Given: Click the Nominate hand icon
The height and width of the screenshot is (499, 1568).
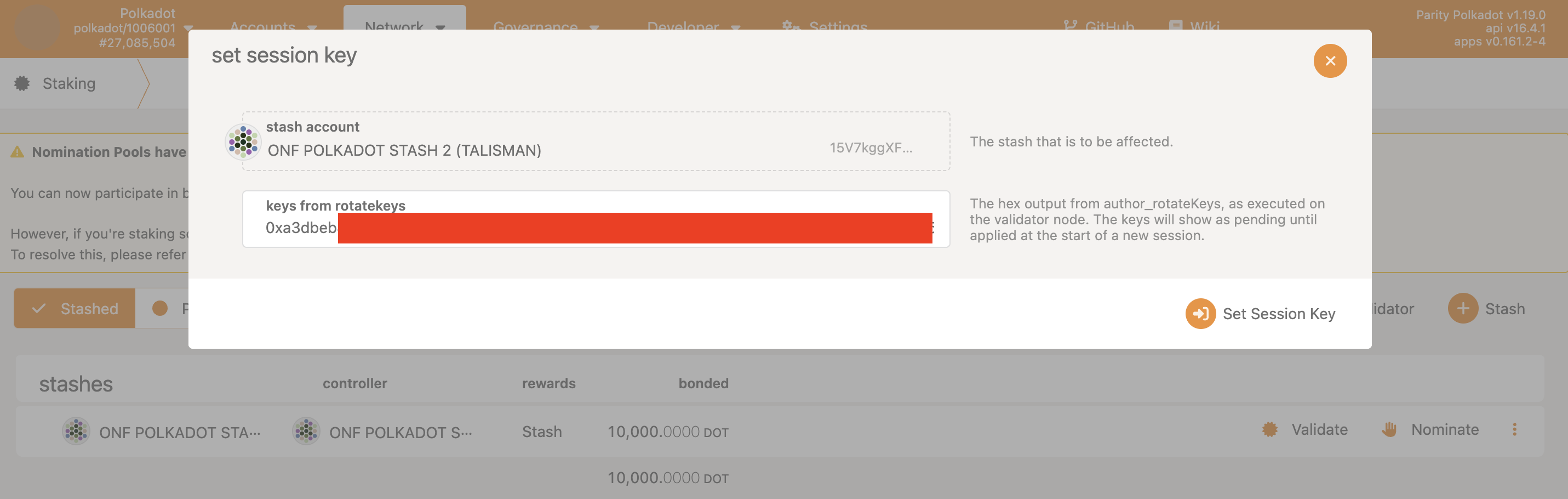Looking at the screenshot, I should 1389,429.
